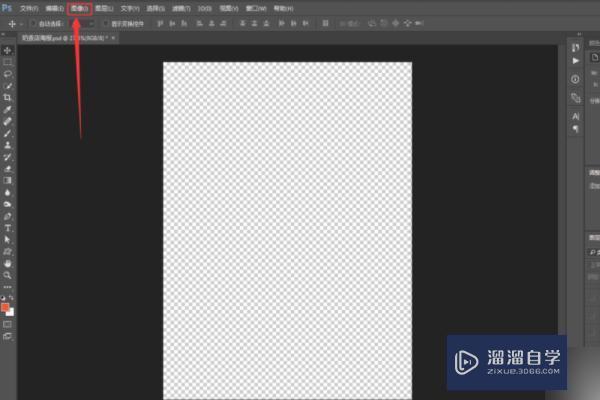The height and width of the screenshot is (400, 600).
Task: Select the Horizontal Type tool
Action: (7, 228)
